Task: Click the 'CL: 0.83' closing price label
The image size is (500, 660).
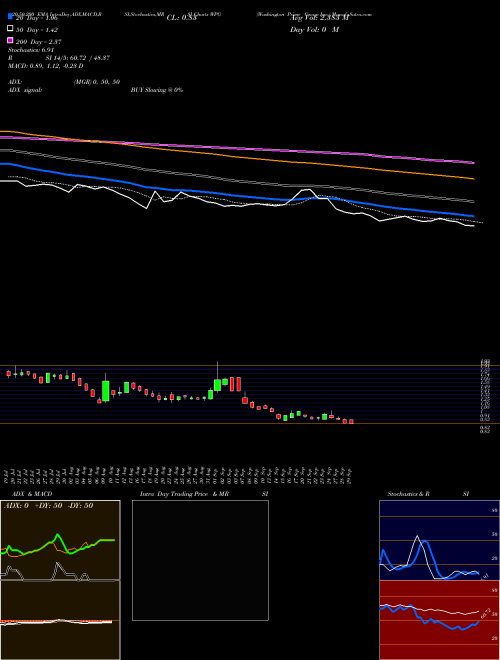Action: (182, 18)
